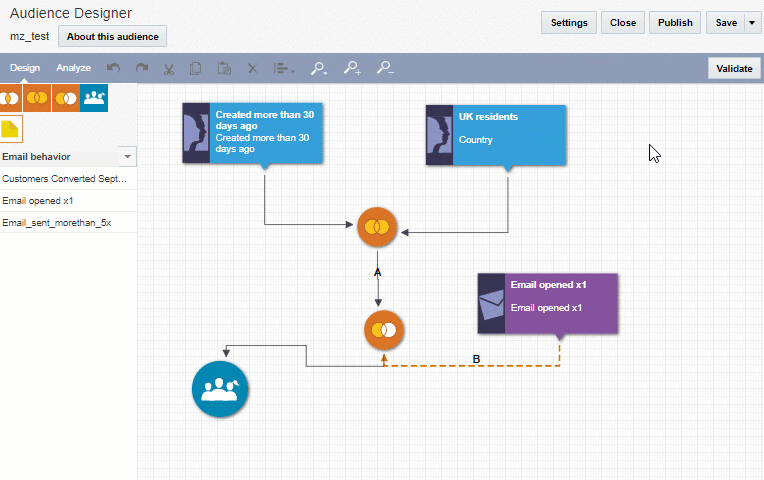Click the 'About this audience' button
Screen dimensions: 764x480
(113, 37)
